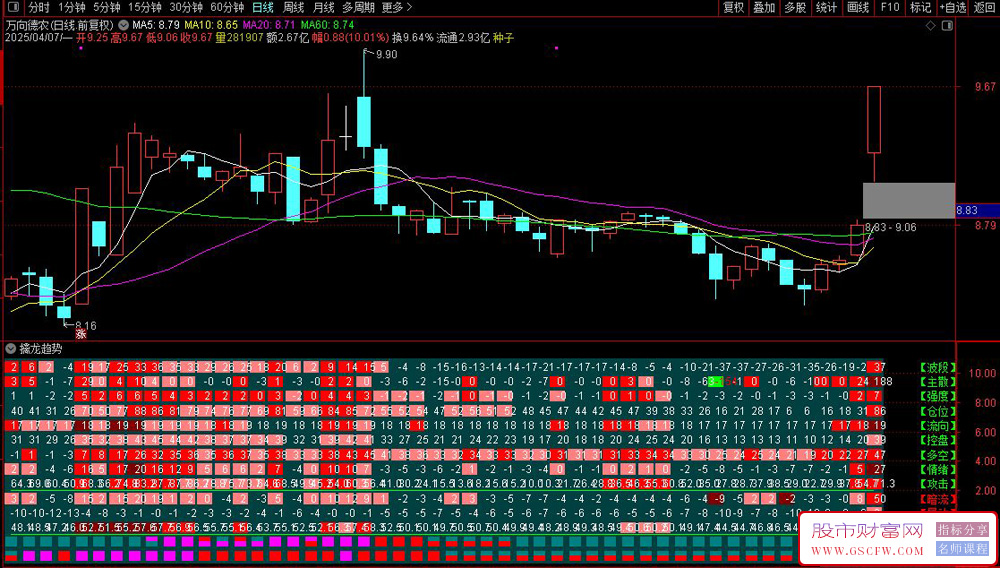Click the 额2.67亿 turnover value
Screen dimensions: 1000x568
click(x=288, y=38)
